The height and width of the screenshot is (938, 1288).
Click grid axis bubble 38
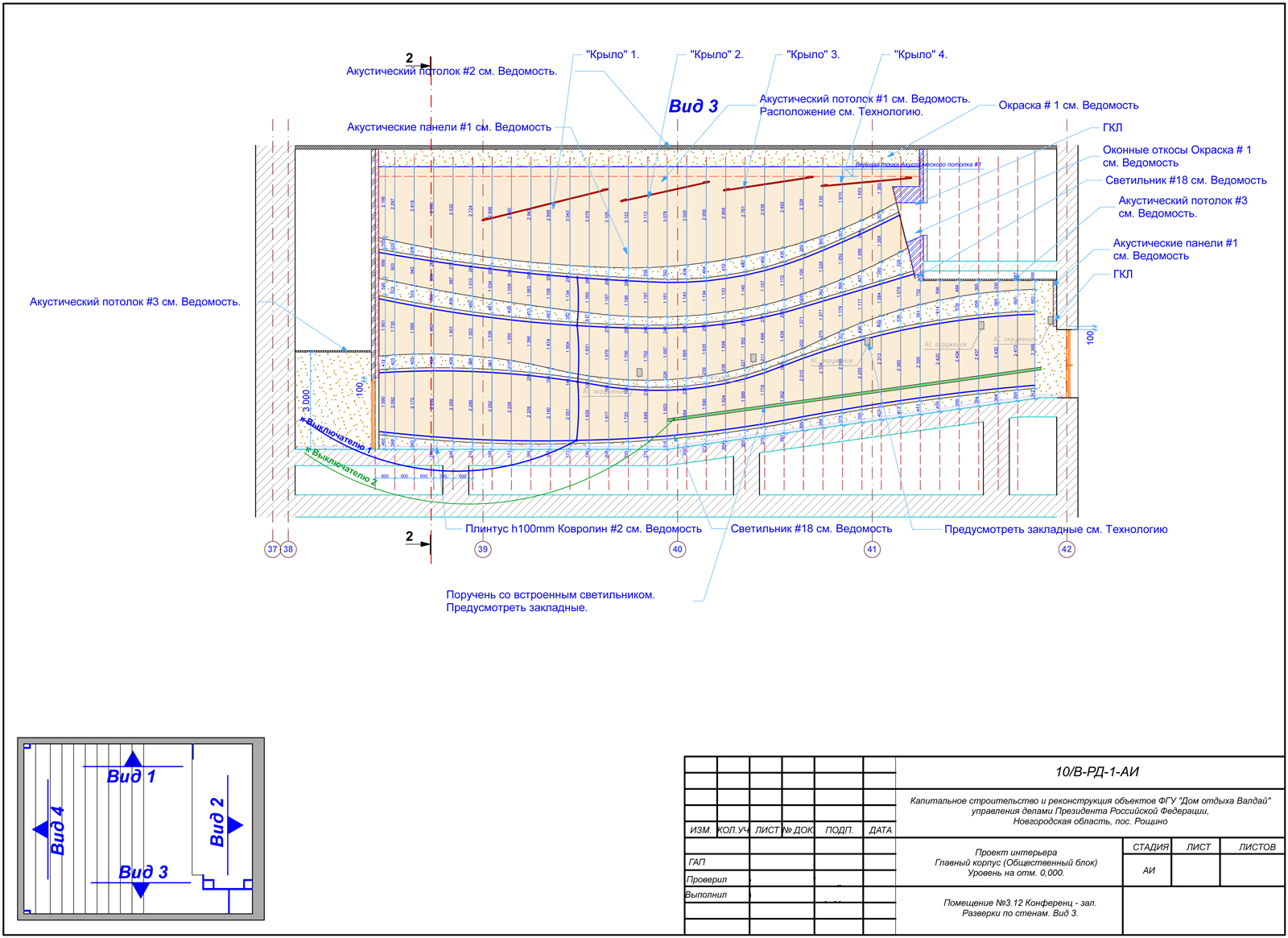288,549
